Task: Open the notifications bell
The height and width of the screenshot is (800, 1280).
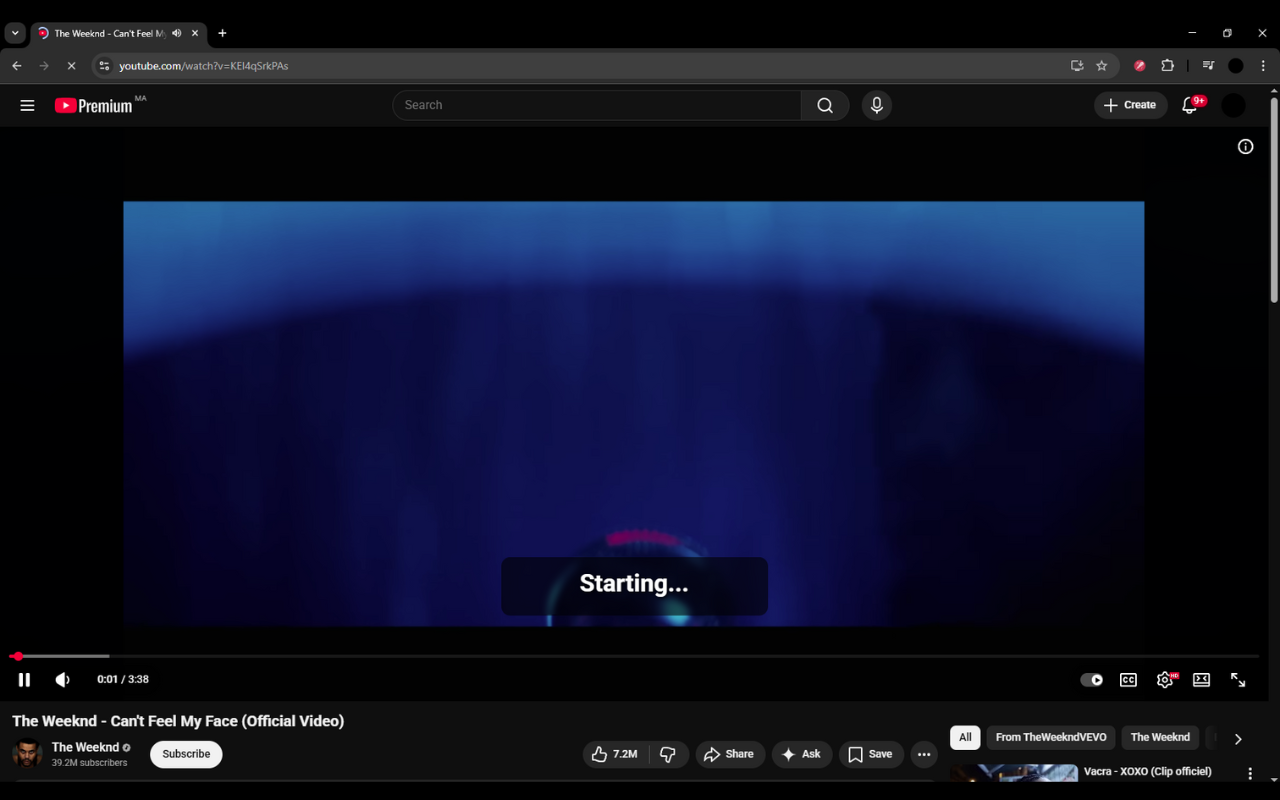Action: 1190,105
